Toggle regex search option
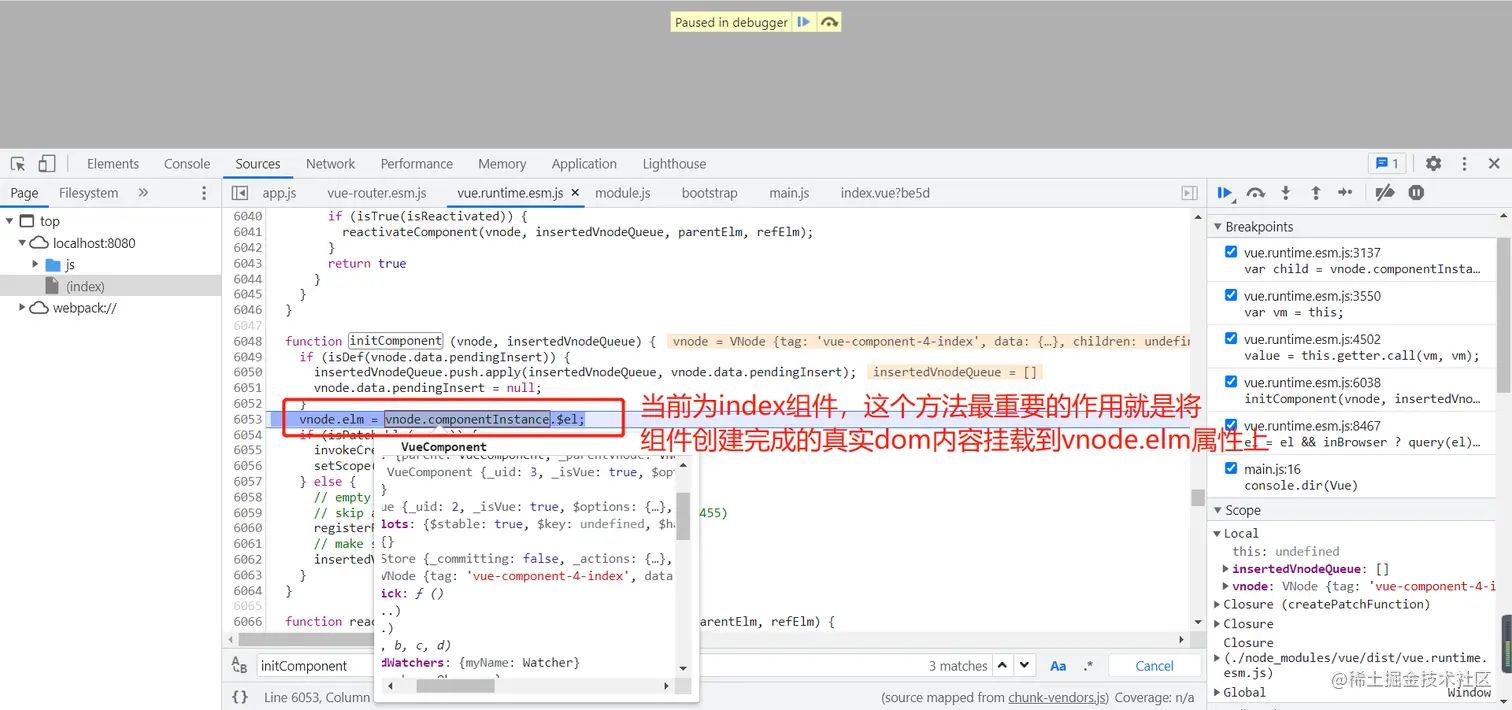 [1088, 666]
